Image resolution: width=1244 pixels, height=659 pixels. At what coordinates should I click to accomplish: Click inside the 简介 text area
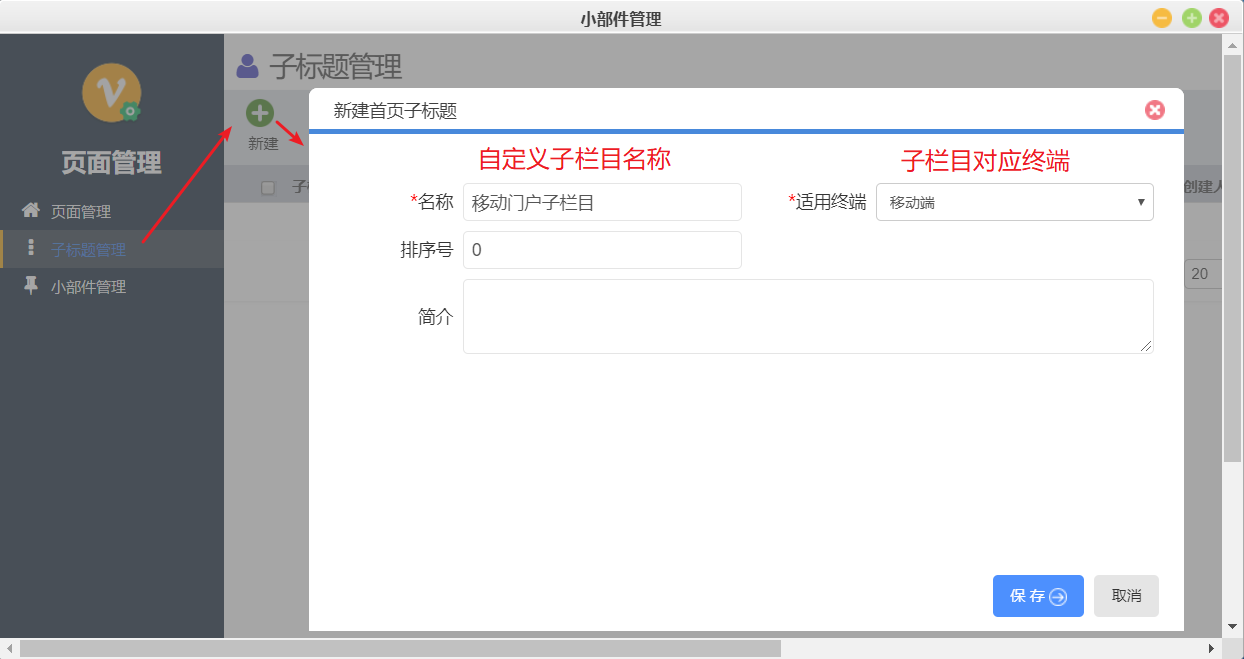[807, 316]
